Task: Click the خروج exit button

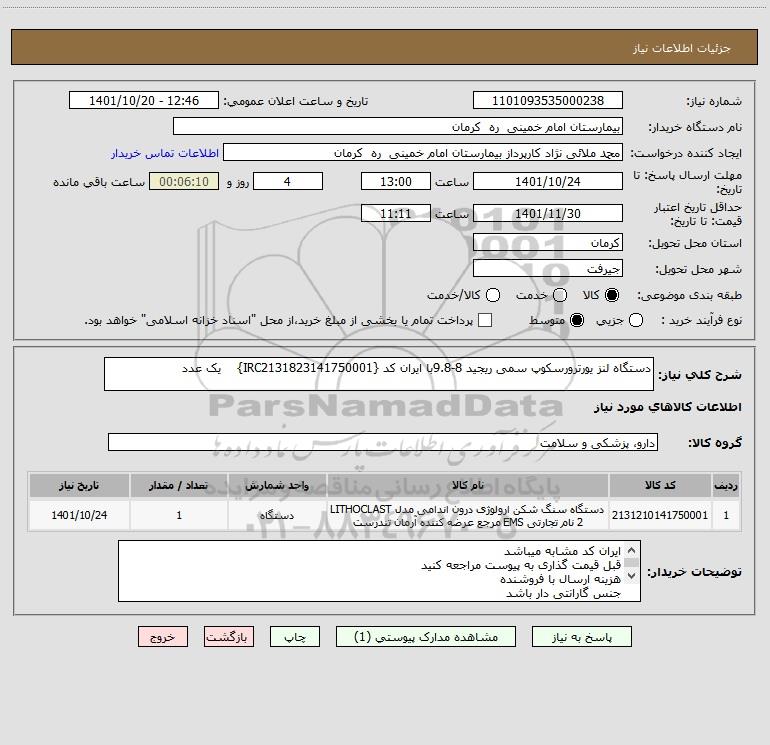Action: click(163, 637)
